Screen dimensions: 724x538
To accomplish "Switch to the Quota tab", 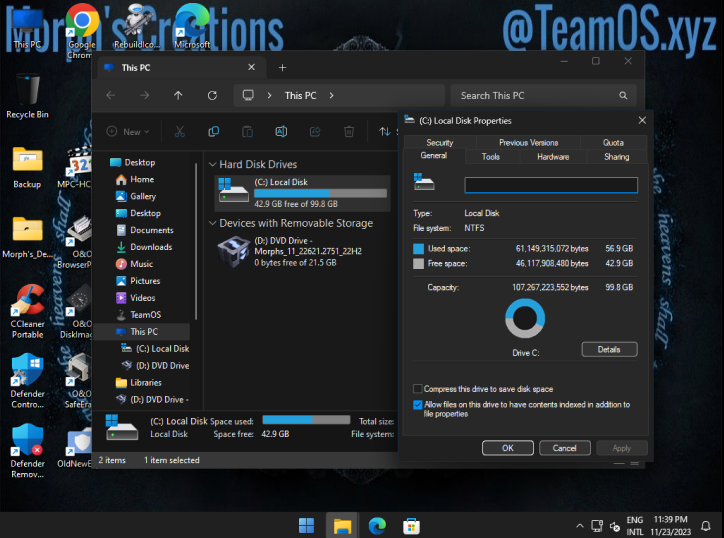I will (613, 142).
